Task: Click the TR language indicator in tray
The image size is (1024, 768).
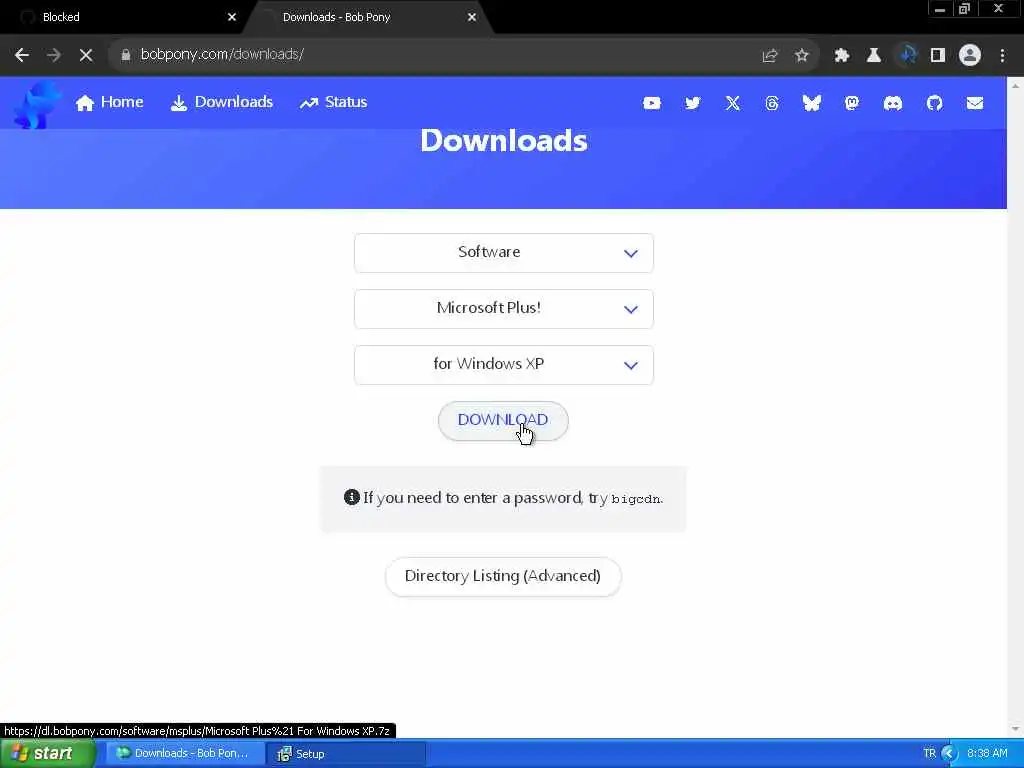Action: click(x=929, y=754)
